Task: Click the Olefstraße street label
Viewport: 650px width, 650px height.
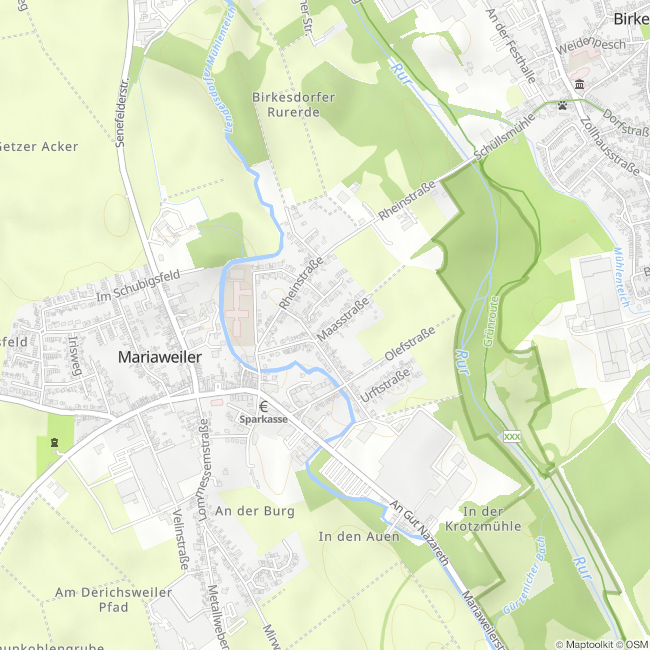Action: [x=410, y=343]
